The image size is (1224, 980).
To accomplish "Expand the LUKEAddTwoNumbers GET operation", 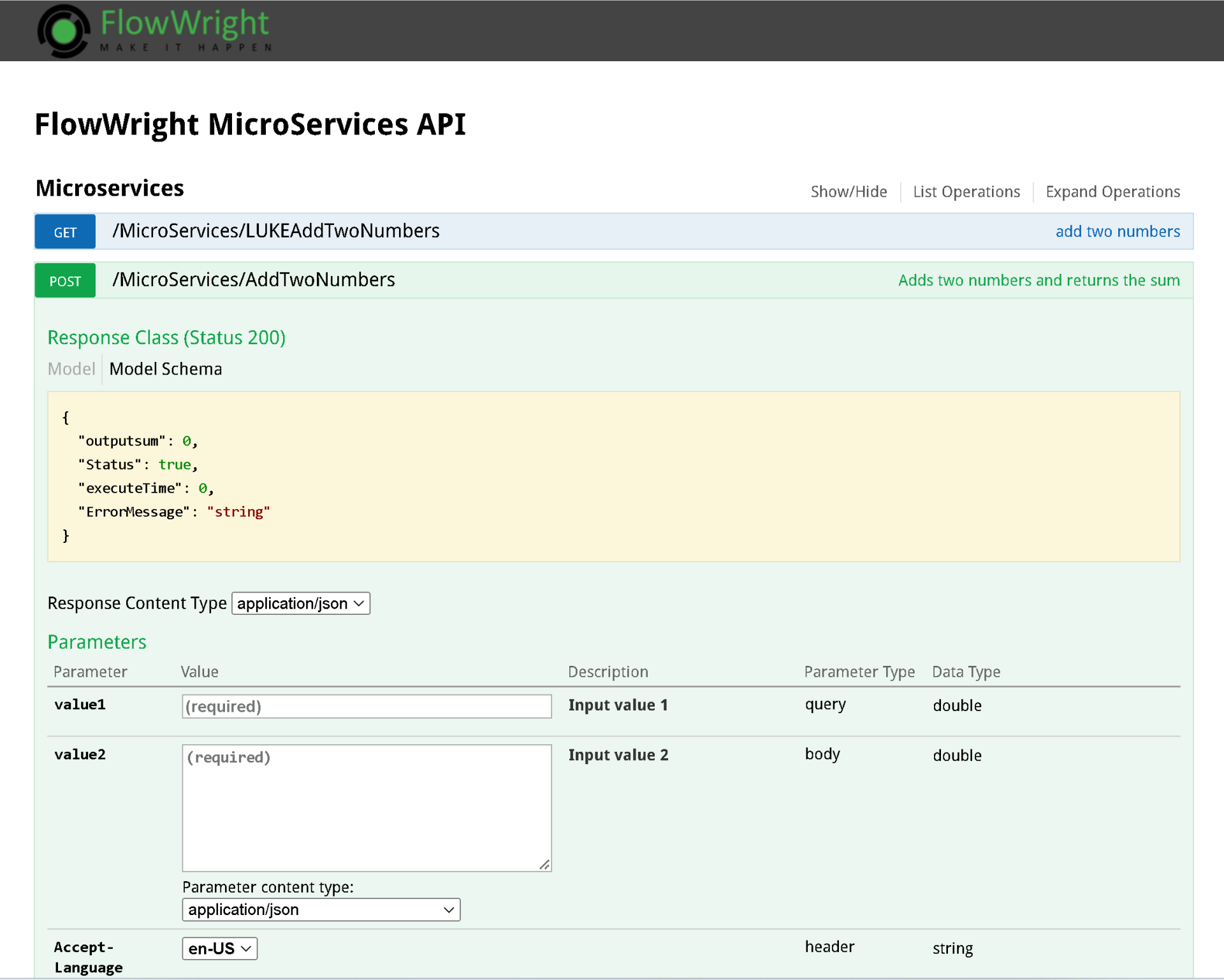I will (276, 231).
